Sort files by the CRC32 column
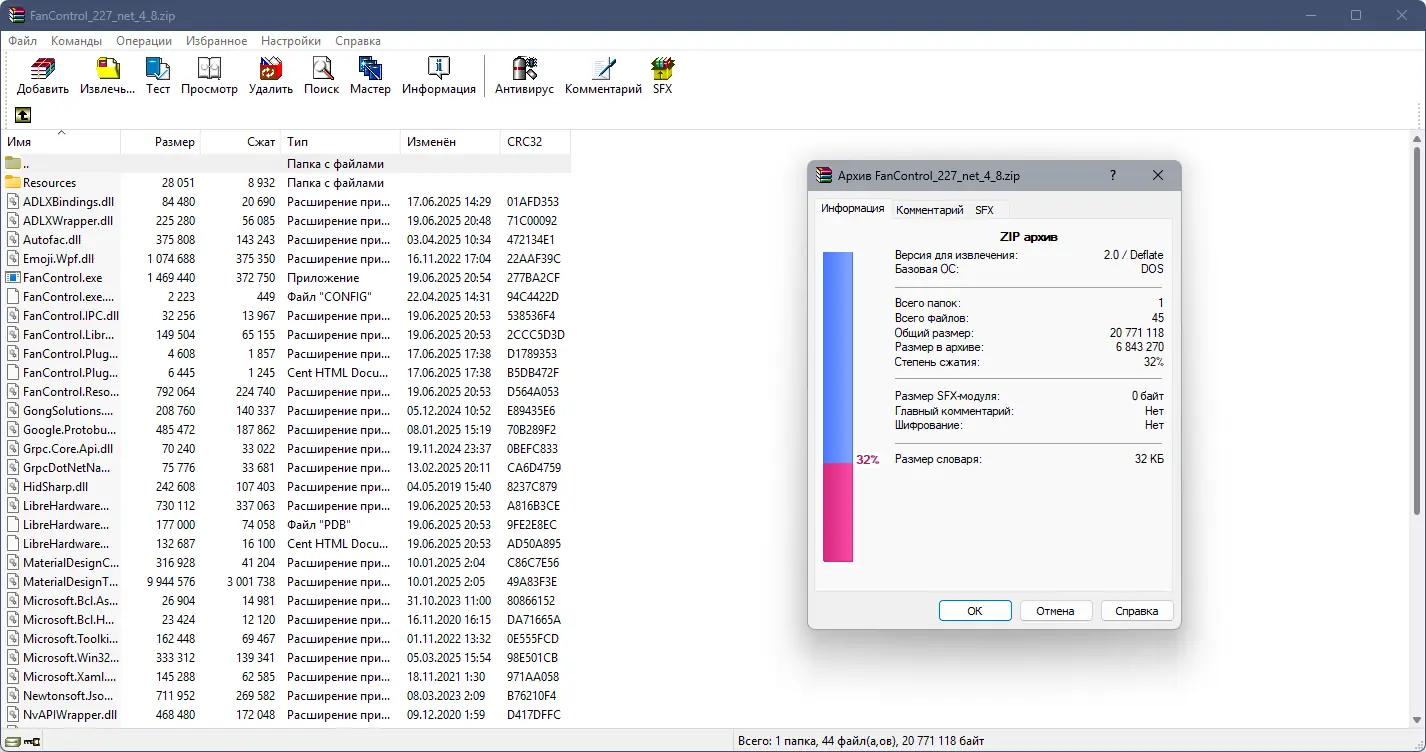 [535, 142]
